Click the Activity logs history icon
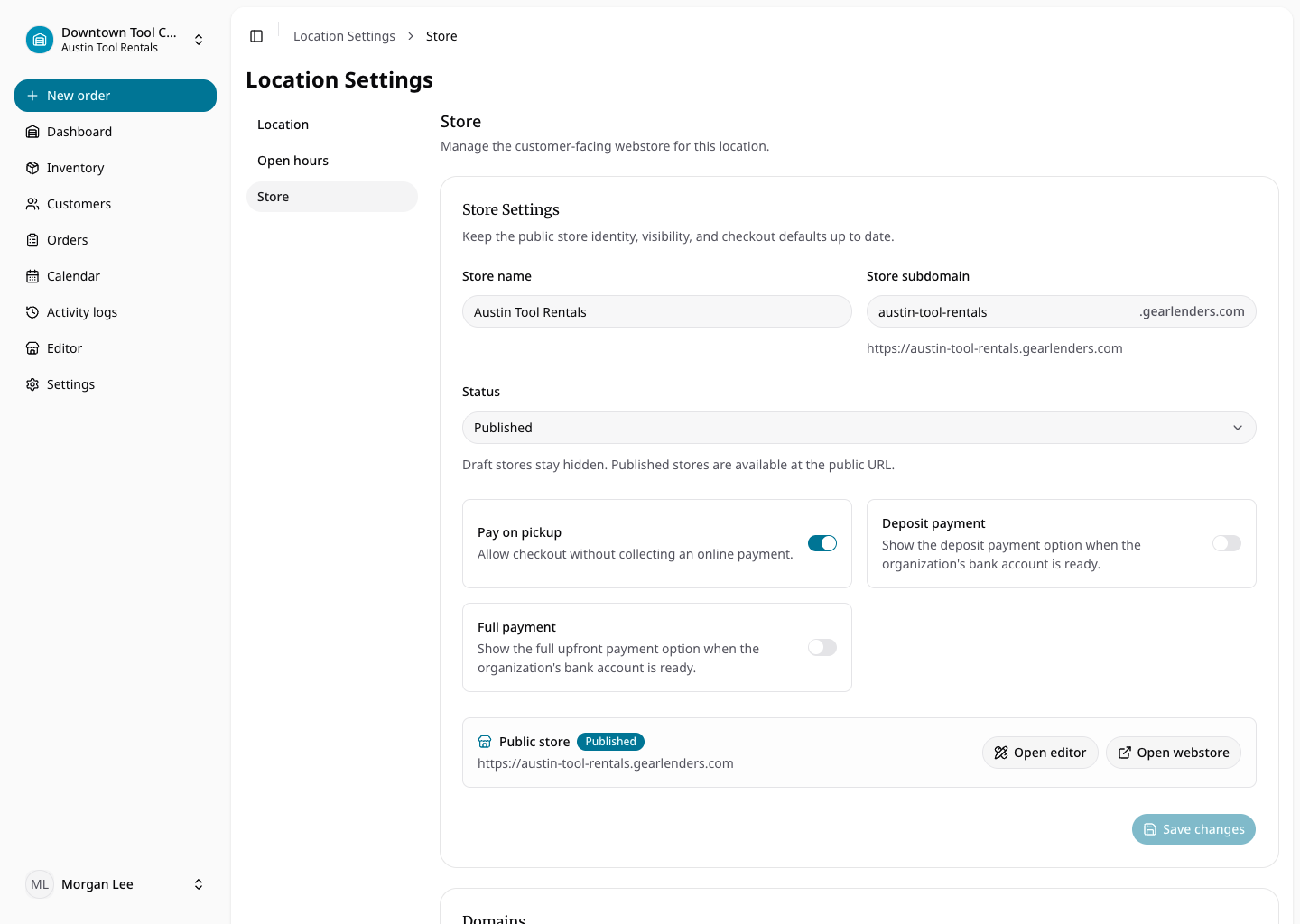Image resolution: width=1300 pixels, height=924 pixels. (32, 312)
